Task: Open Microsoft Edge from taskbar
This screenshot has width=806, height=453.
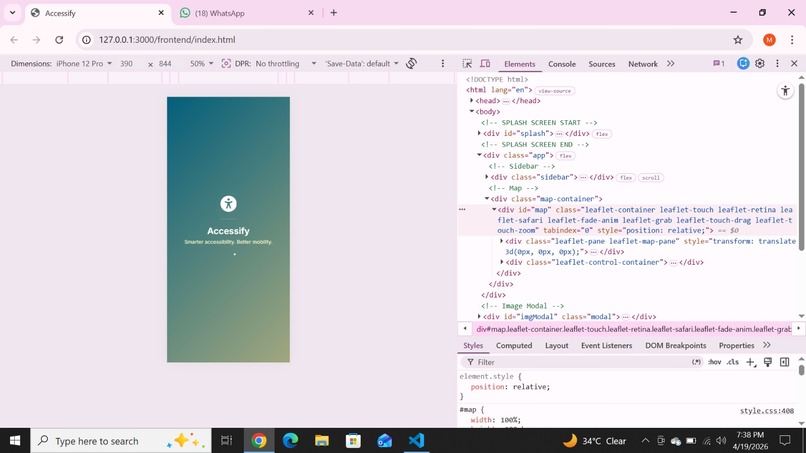Action: click(290, 441)
